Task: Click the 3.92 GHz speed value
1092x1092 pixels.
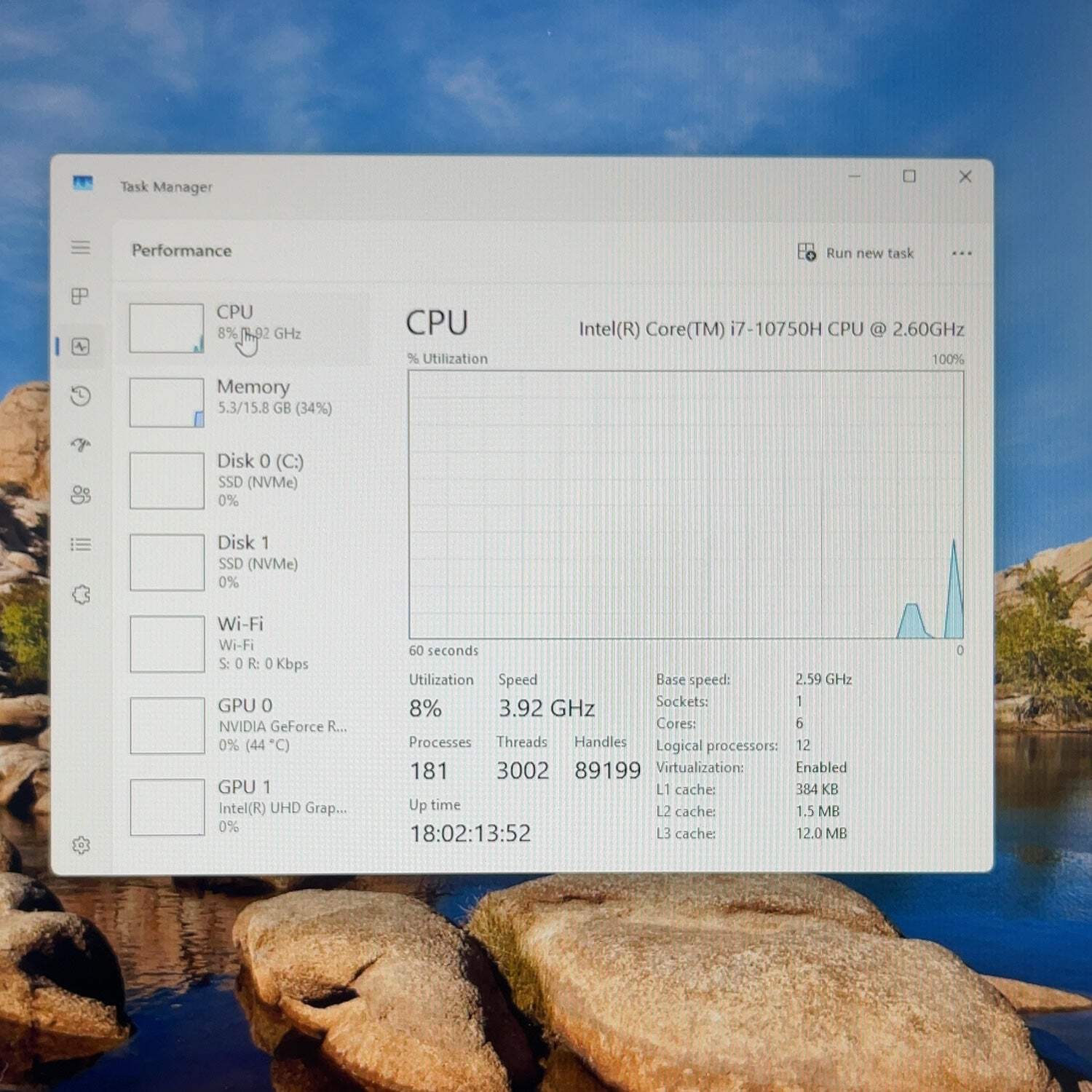Action: point(546,708)
